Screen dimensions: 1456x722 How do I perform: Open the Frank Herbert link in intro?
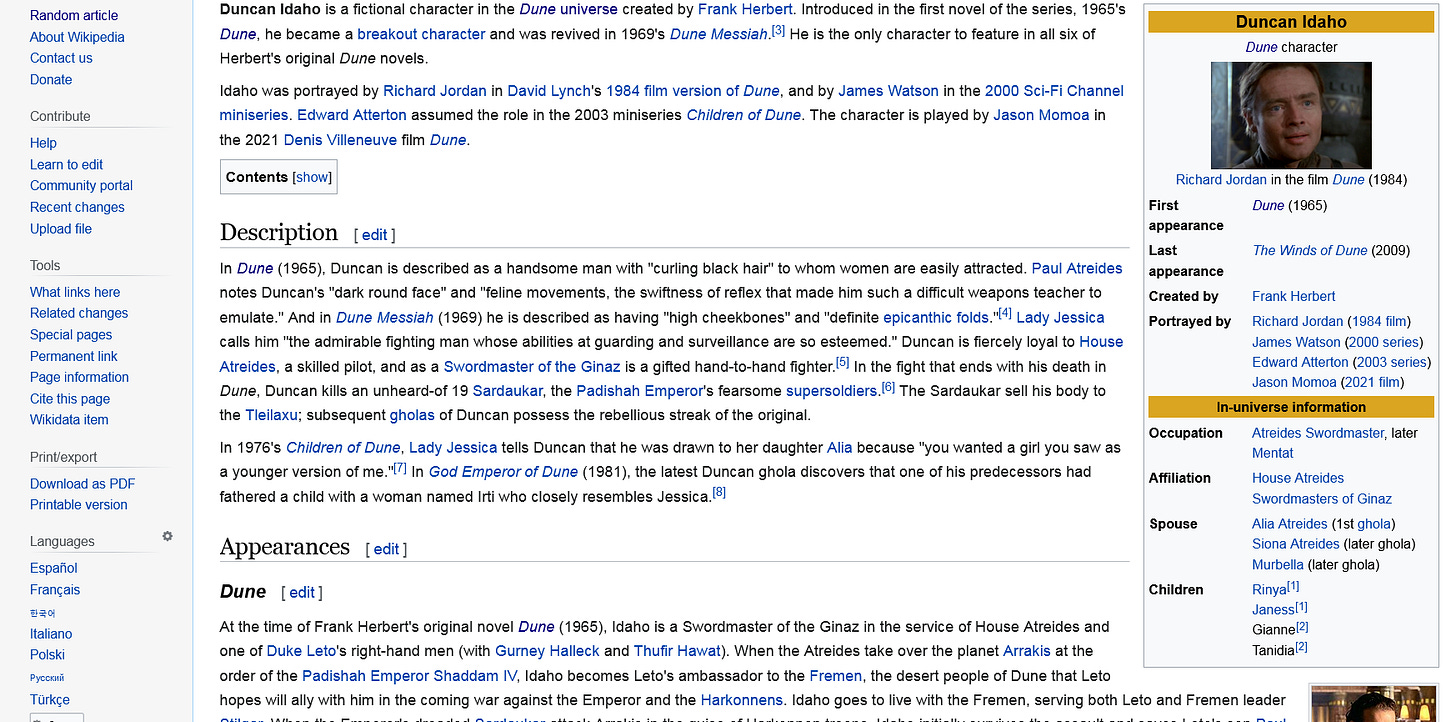pyautogui.click(x=745, y=9)
